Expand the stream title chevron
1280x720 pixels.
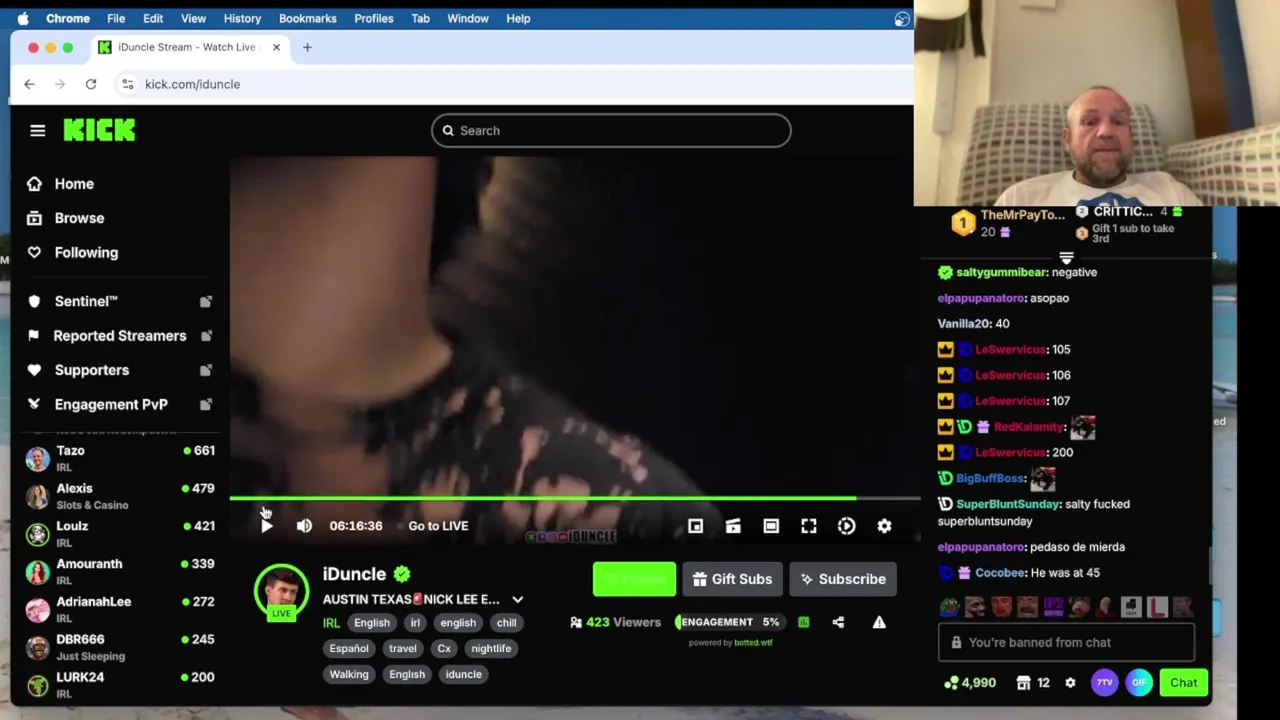[x=517, y=600]
